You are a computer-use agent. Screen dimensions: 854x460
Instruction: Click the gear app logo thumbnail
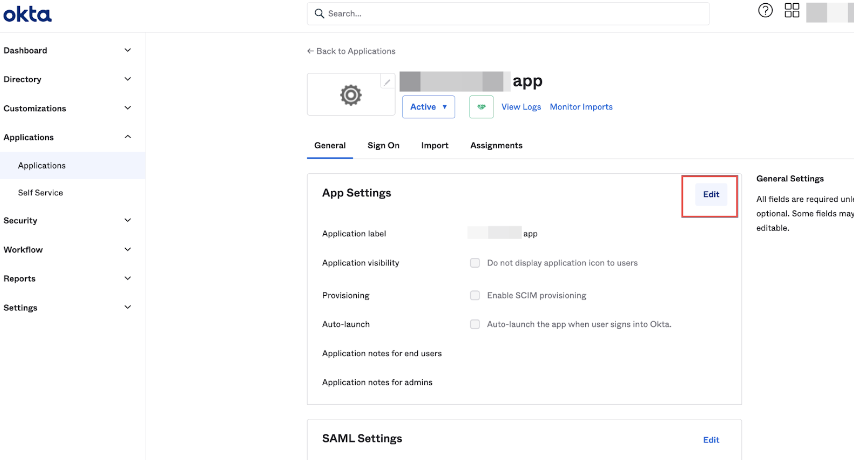pyautogui.click(x=351, y=95)
